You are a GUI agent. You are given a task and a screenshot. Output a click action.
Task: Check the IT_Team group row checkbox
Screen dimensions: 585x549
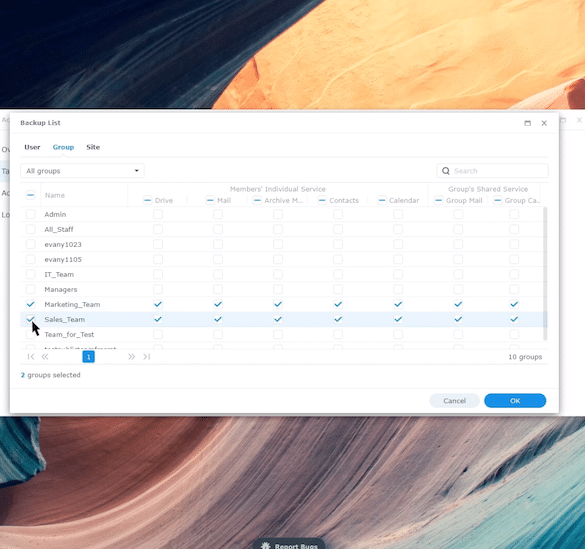click(x=31, y=274)
